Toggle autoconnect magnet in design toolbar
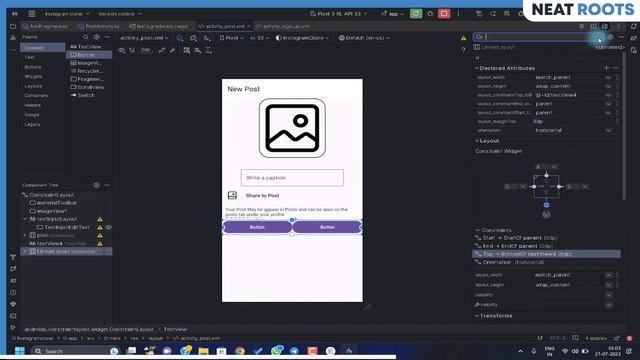The image size is (640, 360). tap(132, 51)
